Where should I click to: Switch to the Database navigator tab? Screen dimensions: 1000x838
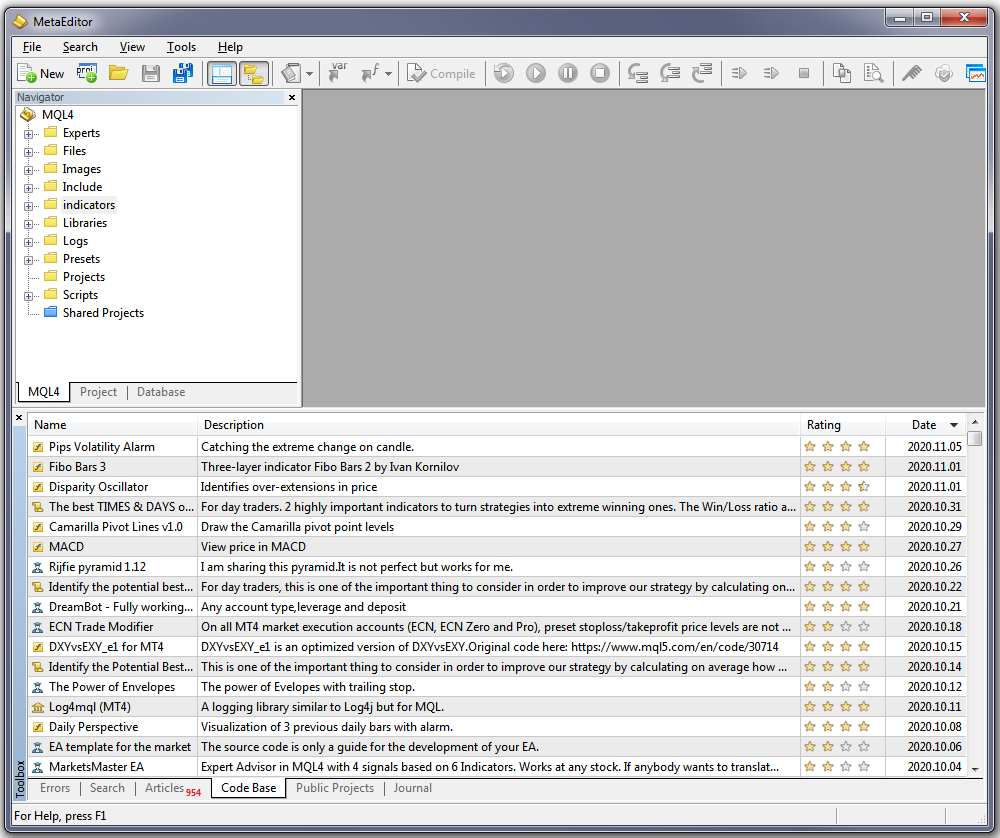[161, 392]
